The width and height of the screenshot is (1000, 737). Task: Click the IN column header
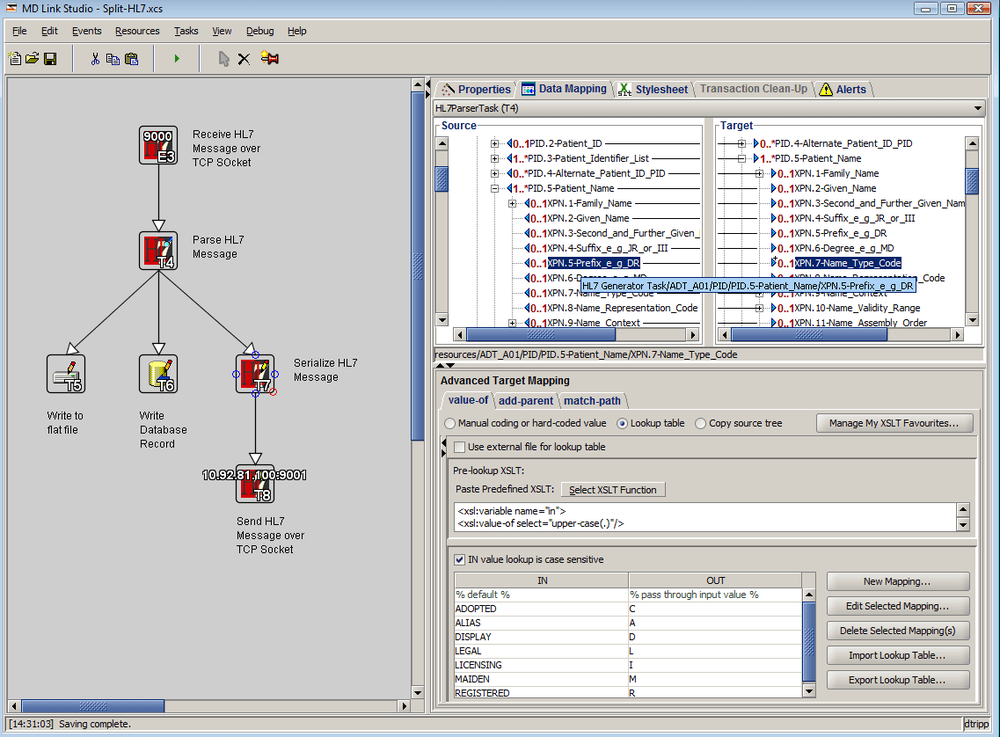click(542, 580)
